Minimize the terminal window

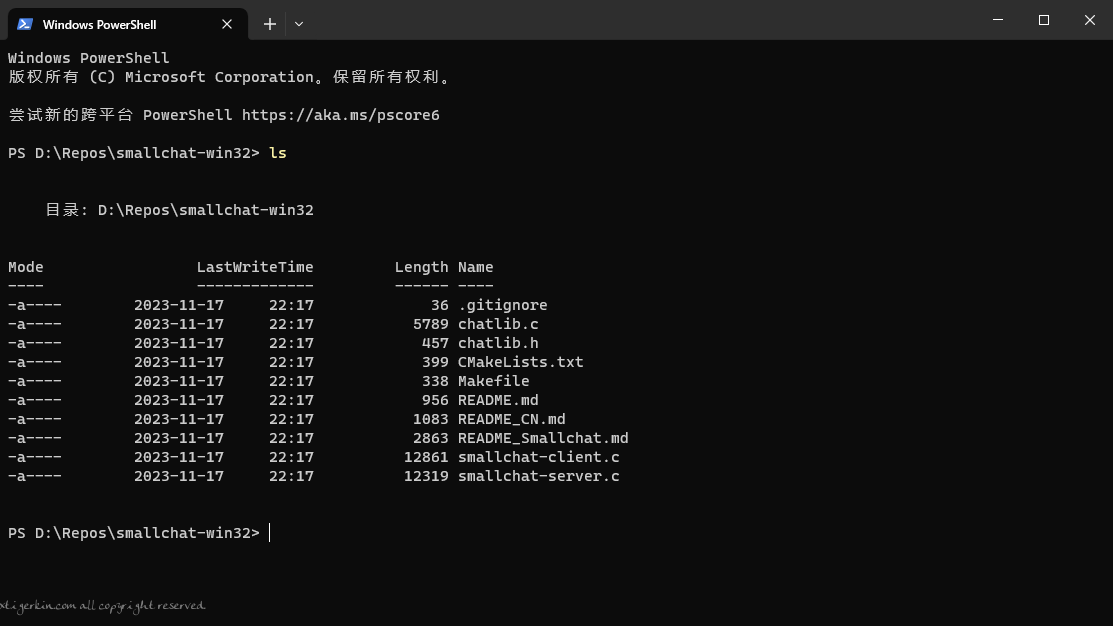(998, 20)
